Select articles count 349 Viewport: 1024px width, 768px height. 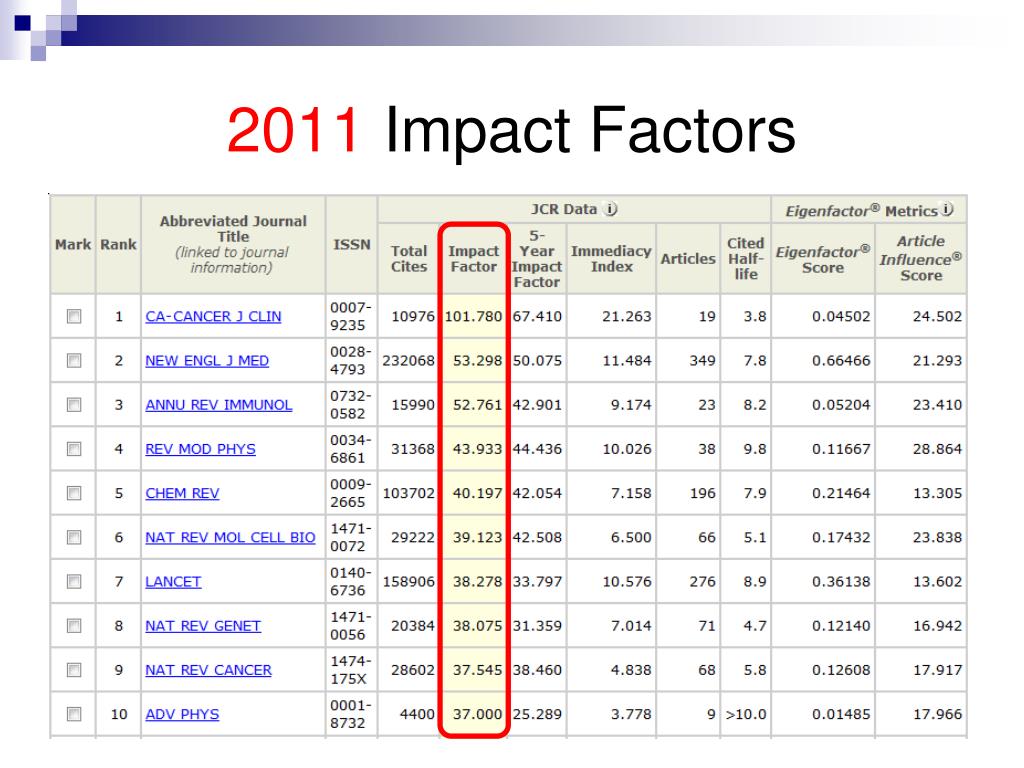[703, 360]
